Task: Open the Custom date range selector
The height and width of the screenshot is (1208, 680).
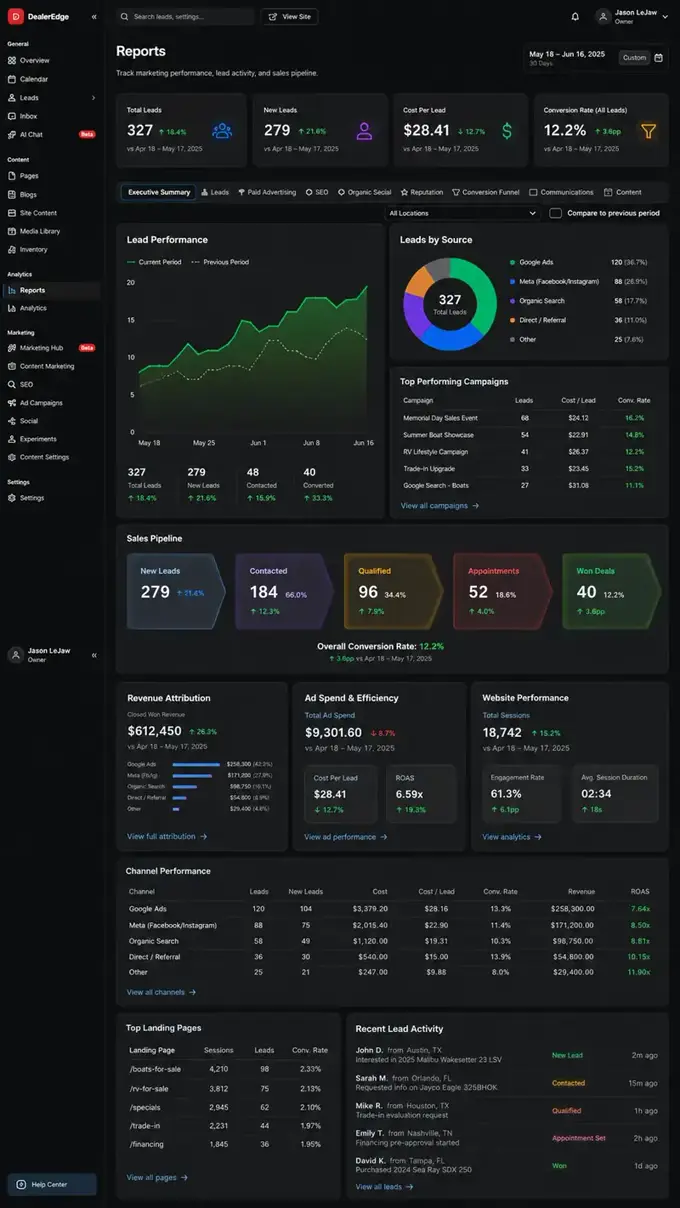Action: point(635,58)
